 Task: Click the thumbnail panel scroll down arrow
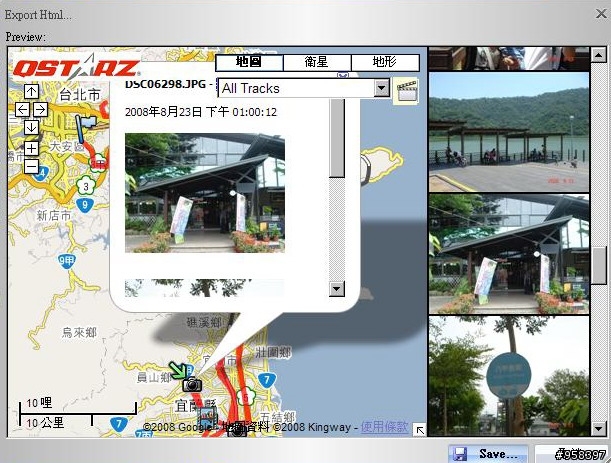click(598, 428)
